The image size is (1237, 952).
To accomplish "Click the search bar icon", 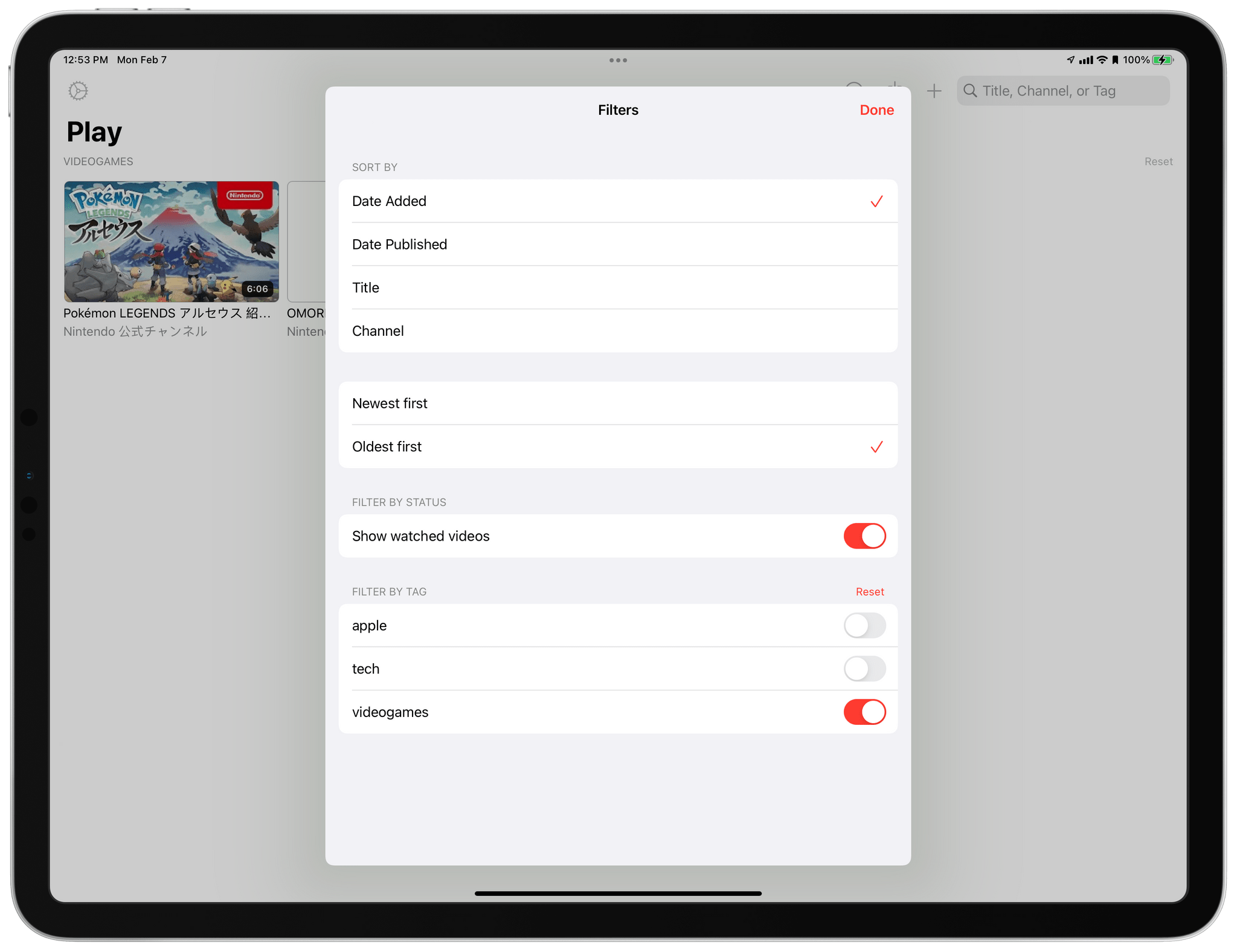I will [968, 92].
